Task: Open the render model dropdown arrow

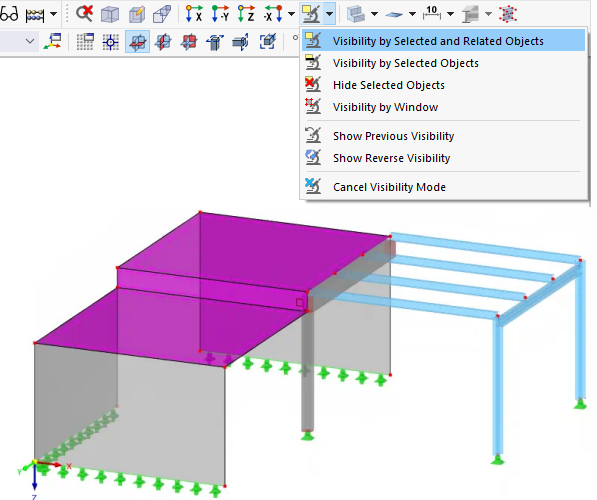Action: click(374, 14)
